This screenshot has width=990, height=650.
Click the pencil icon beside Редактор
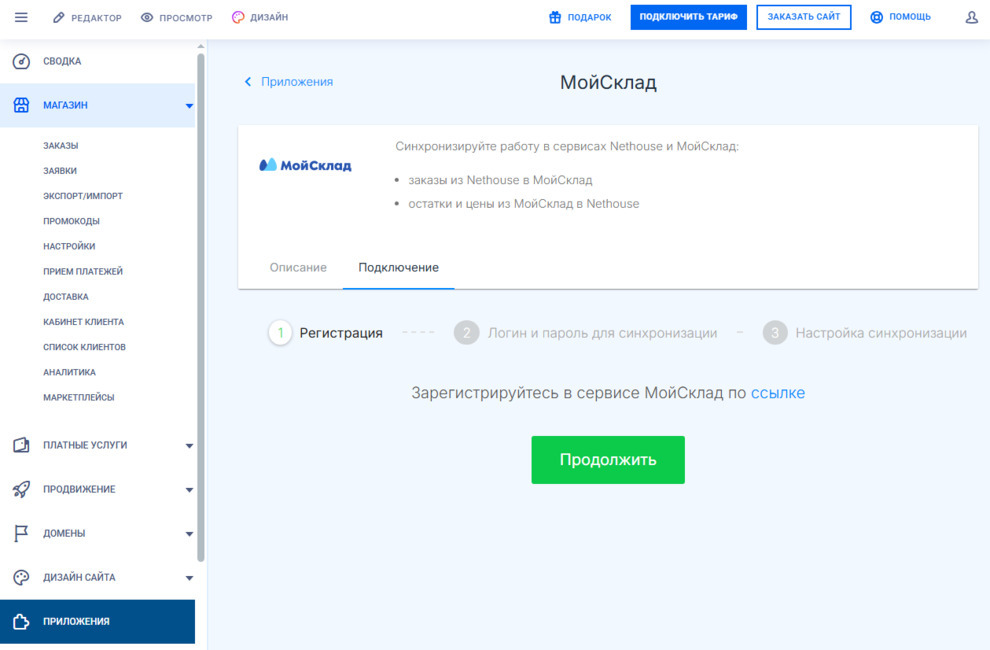pos(58,18)
